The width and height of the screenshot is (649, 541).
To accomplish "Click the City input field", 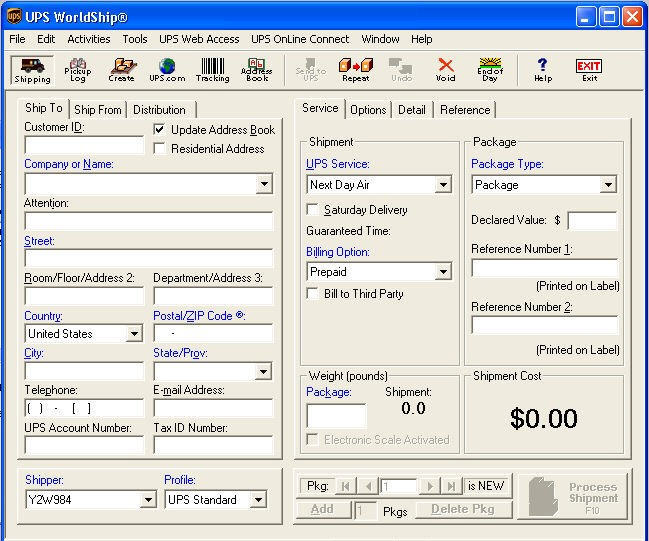I will (x=84, y=371).
